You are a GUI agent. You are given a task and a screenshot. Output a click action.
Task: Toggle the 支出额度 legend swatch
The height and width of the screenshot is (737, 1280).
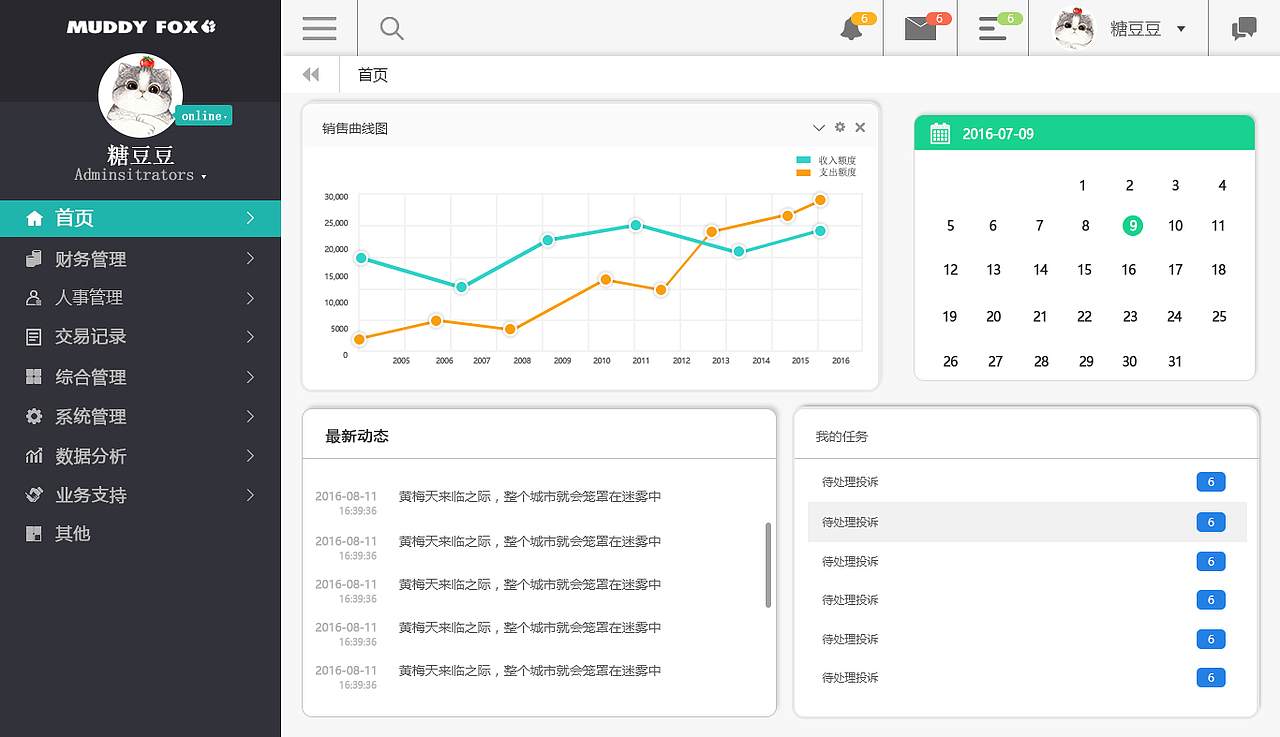(x=803, y=172)
